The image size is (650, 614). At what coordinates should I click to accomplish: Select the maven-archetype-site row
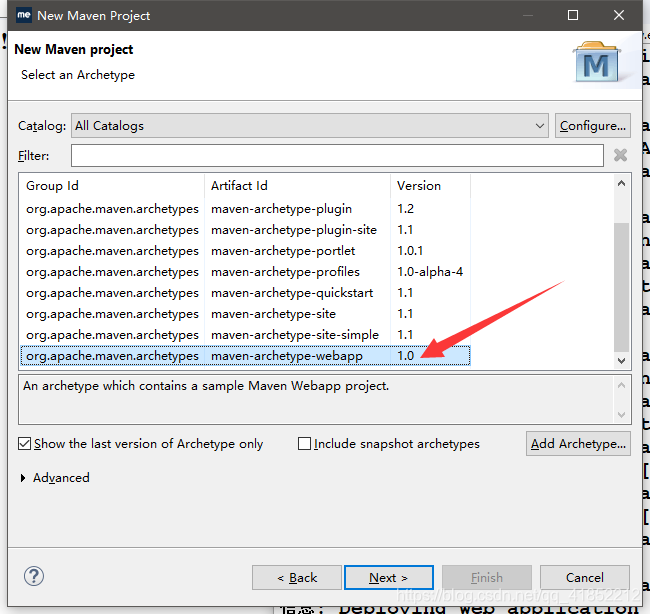click(x=245, y=314)
